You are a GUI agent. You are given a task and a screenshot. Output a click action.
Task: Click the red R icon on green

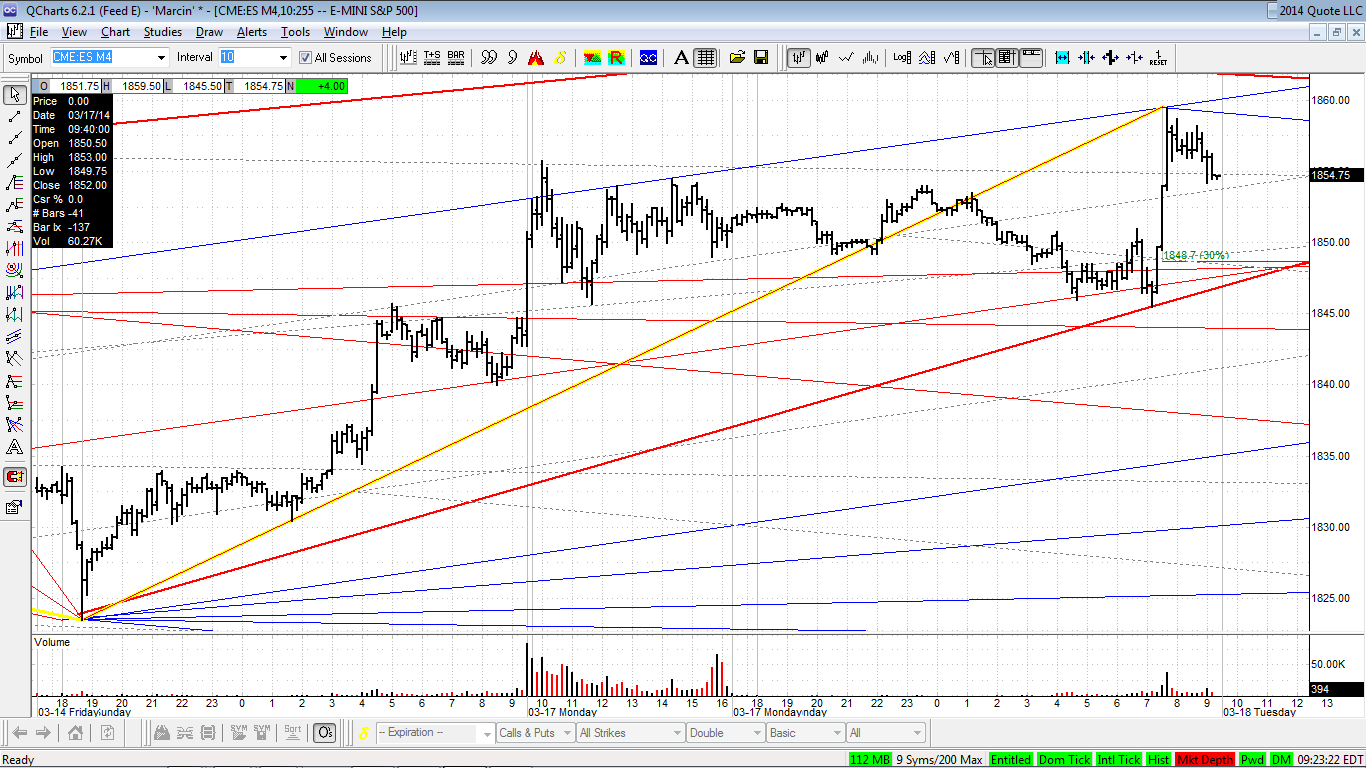coord(617,57)
